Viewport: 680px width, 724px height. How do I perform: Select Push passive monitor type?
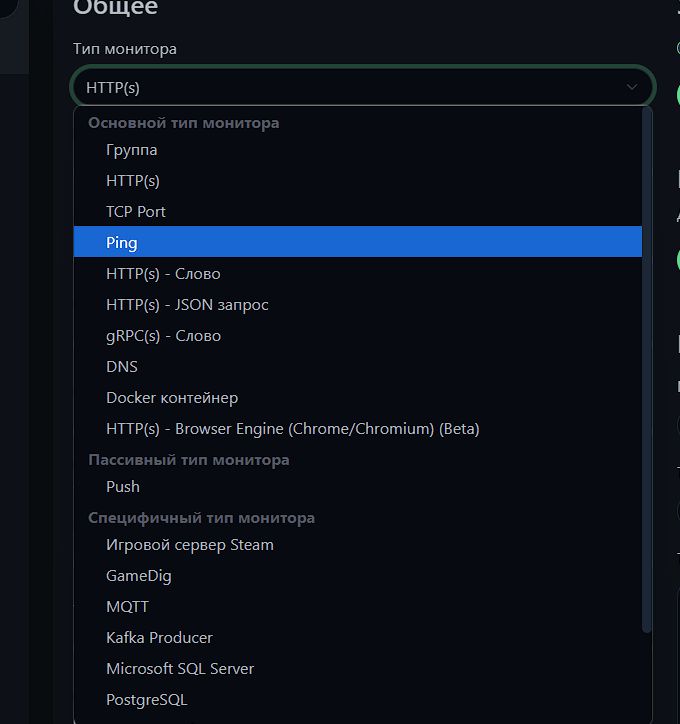(358, 487)
